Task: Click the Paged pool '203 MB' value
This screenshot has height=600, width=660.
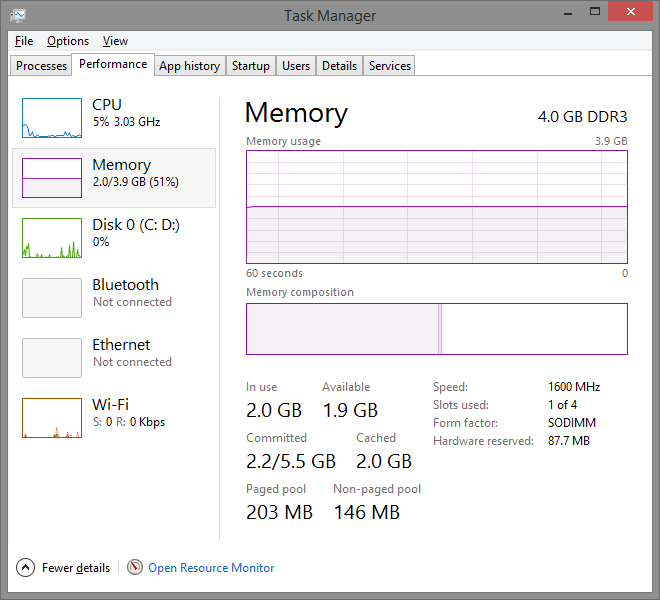Action: coord(279,512)
